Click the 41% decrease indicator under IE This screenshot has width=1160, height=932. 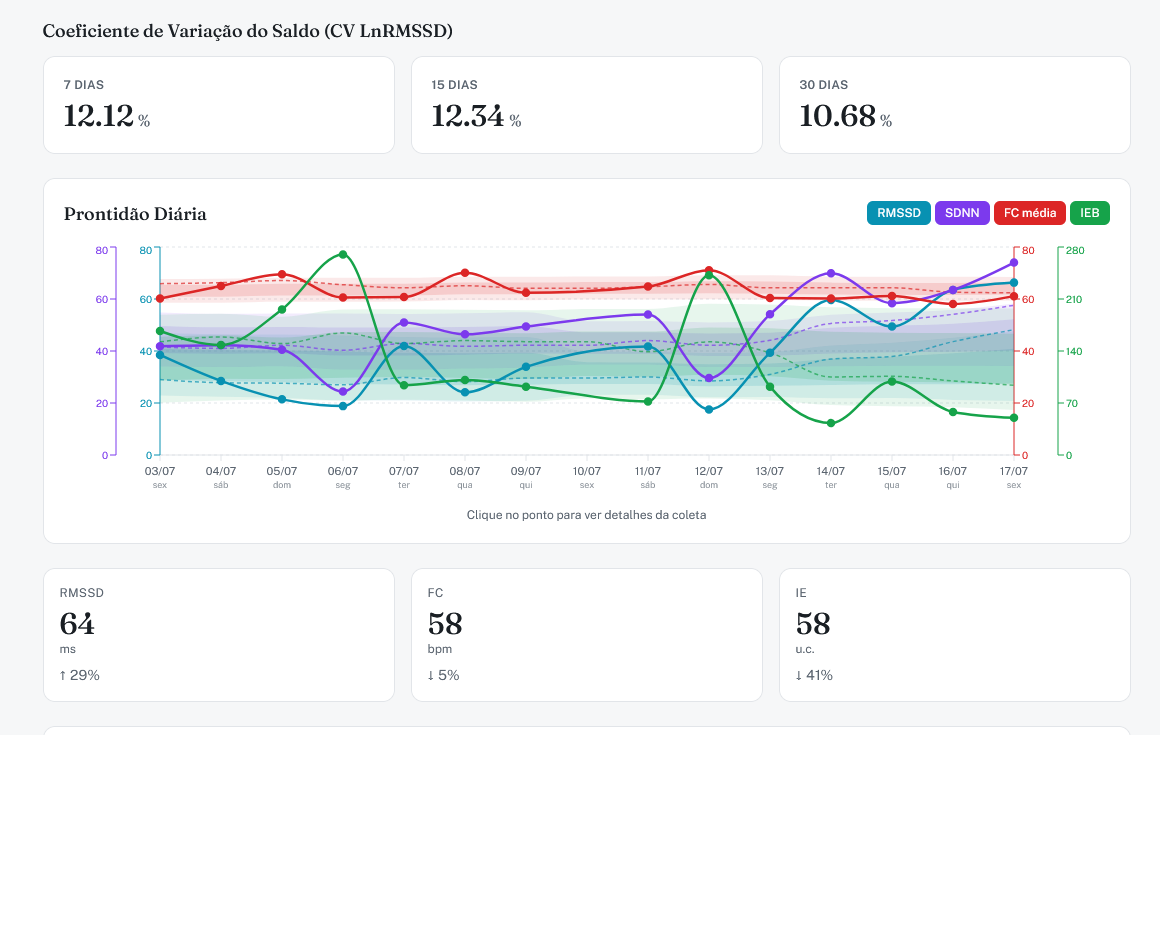pyautogui.click(x=814, y=675)
